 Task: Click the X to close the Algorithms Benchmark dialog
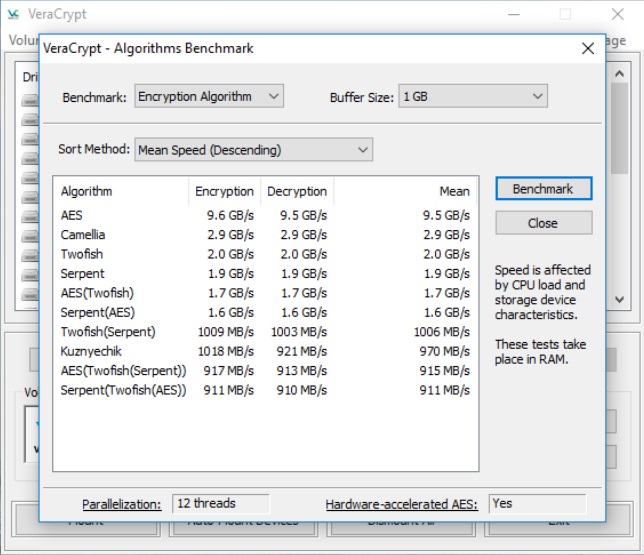click(x=588, y=48)
